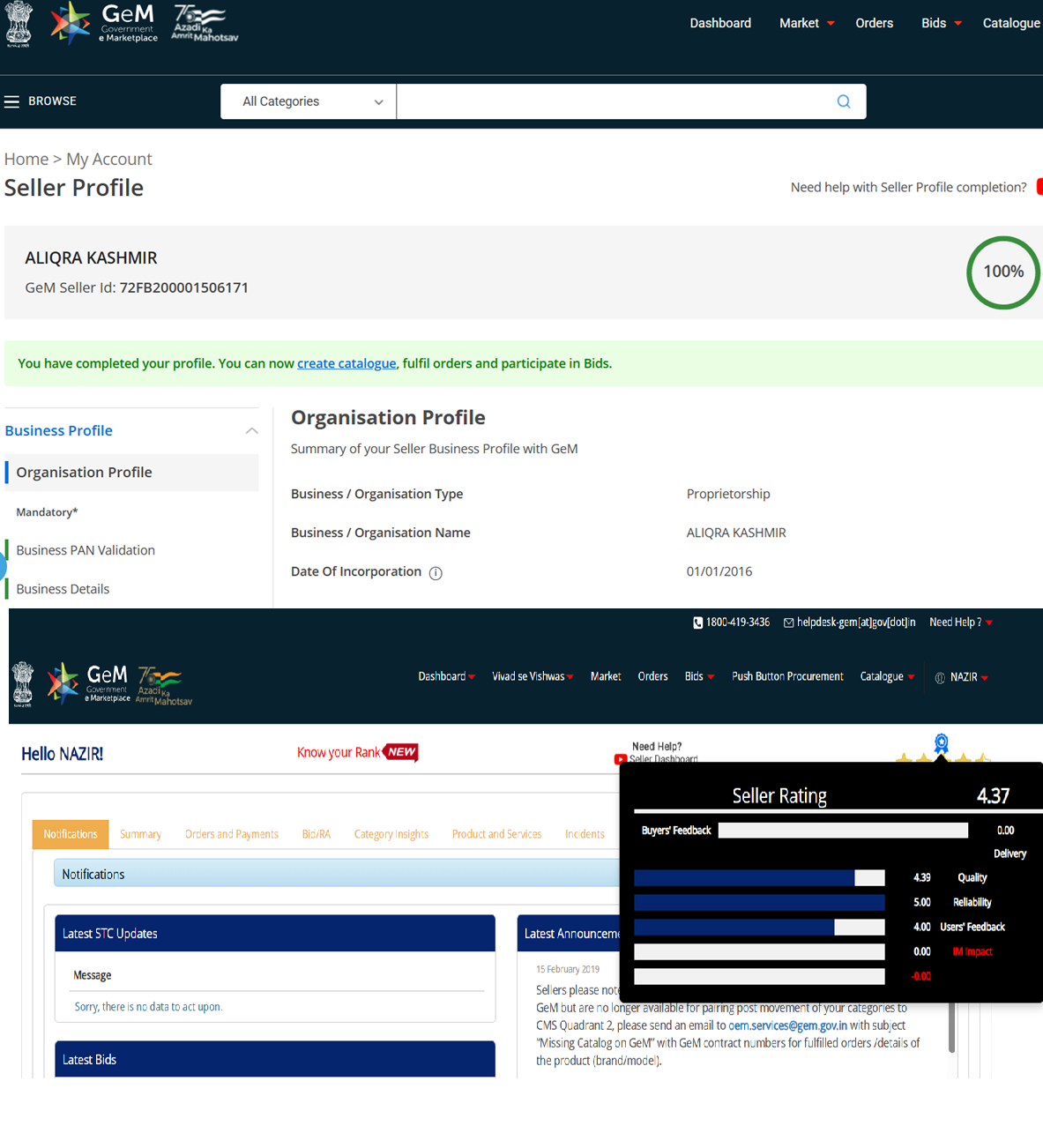Open Orders in lower dashboard header

[652, 677]
